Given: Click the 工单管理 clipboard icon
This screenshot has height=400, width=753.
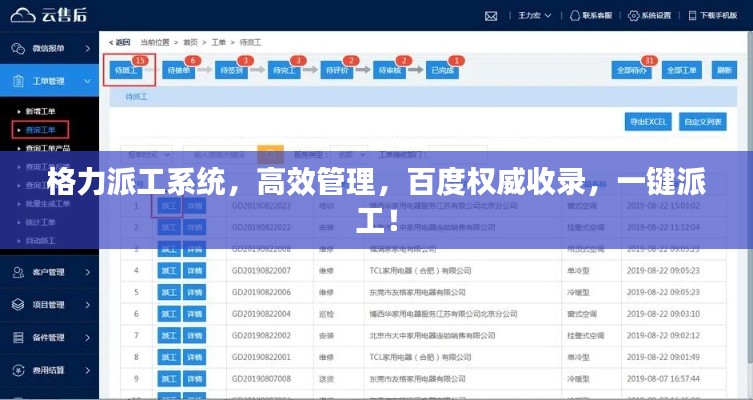Looking at the screenshot, I should (18, 81).
